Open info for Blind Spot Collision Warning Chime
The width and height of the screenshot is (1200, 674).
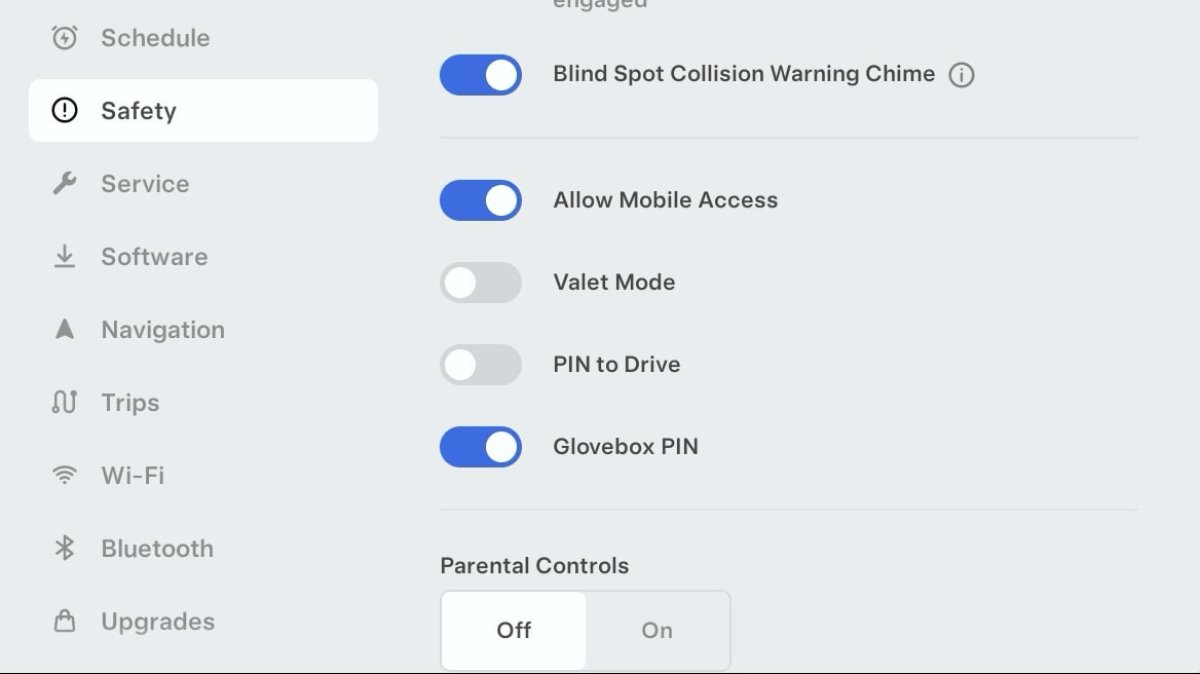[961, 75]
